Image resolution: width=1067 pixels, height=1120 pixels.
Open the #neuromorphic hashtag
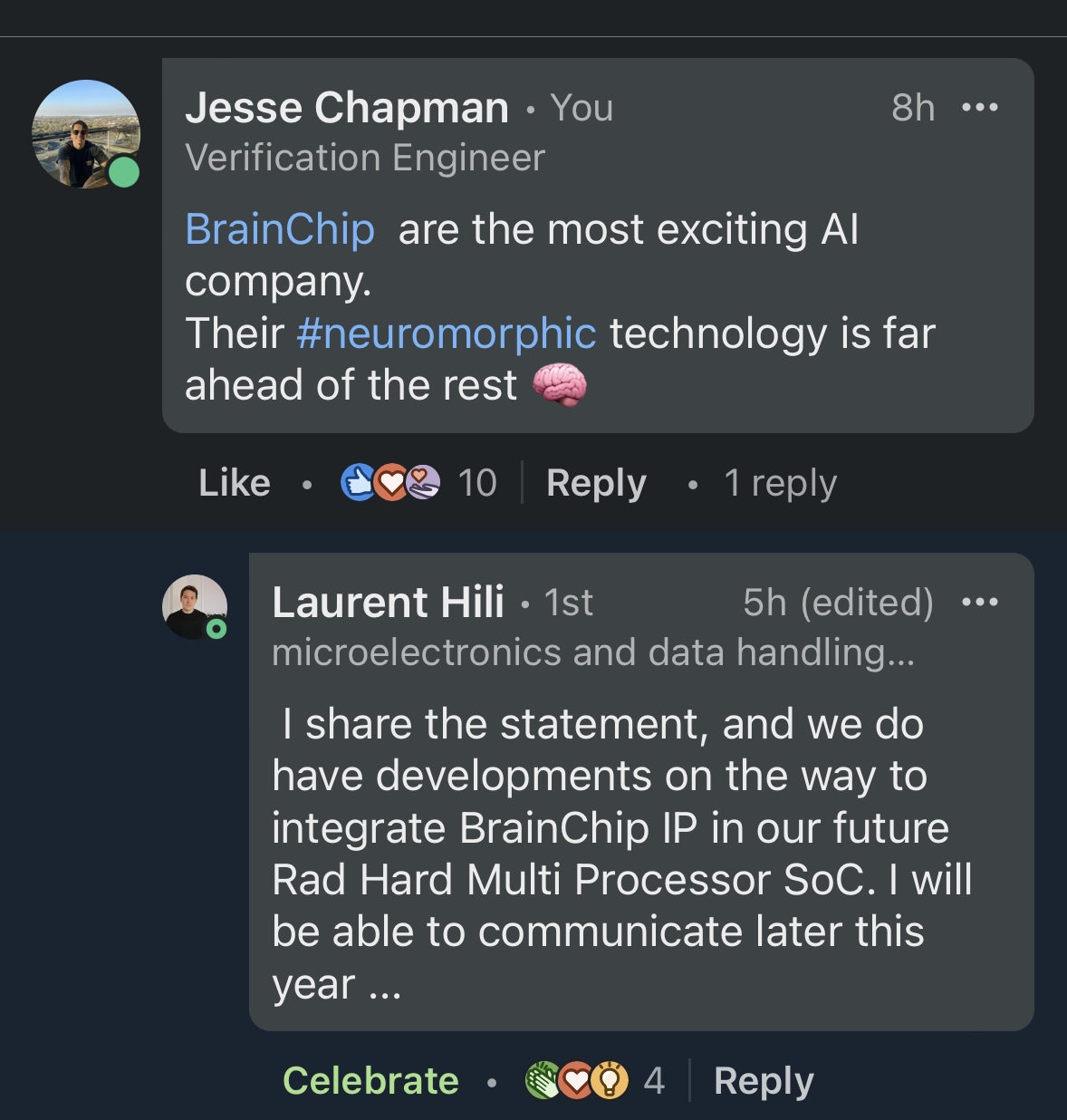pyautogui.click(x=447, y=333)
